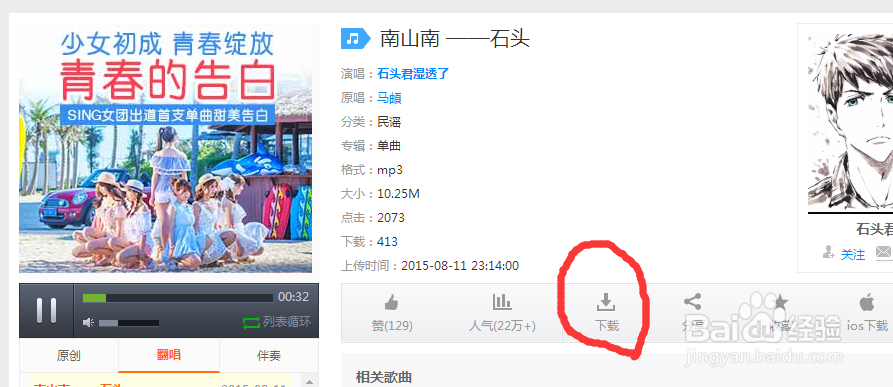Click the 下载 download icon
Screen dimensions: 893x387
tap(606, 302)
